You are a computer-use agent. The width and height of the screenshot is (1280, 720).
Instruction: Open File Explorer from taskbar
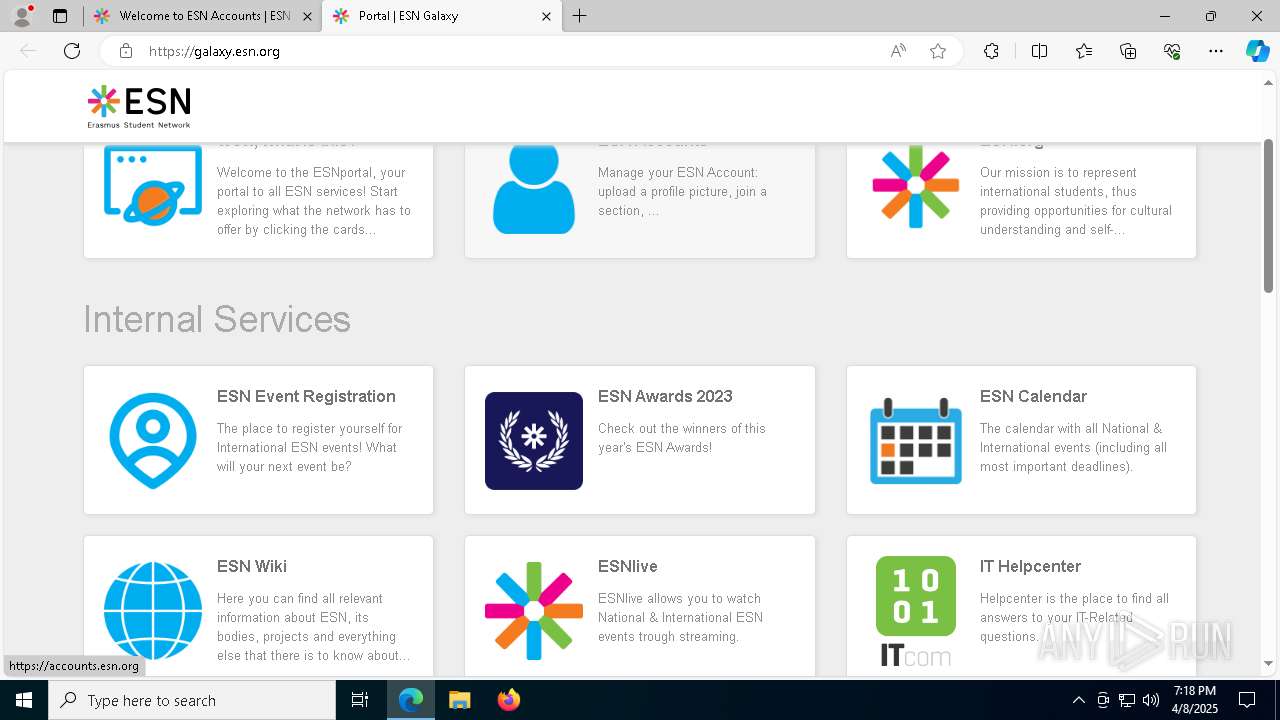click(460, 700)
